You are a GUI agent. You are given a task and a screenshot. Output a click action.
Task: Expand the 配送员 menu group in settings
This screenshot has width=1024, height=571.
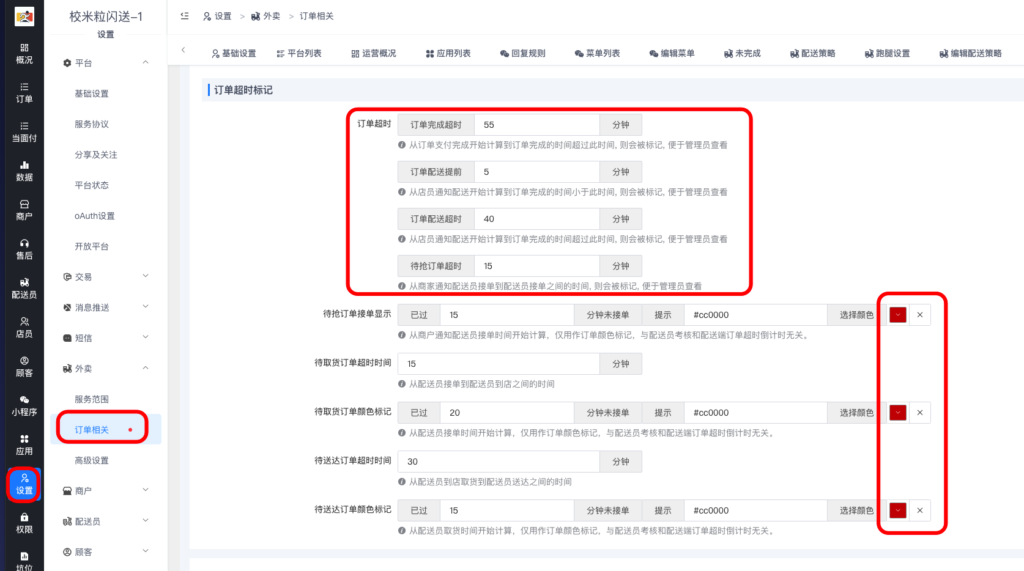pyautogui.click(x=106, y=521)
